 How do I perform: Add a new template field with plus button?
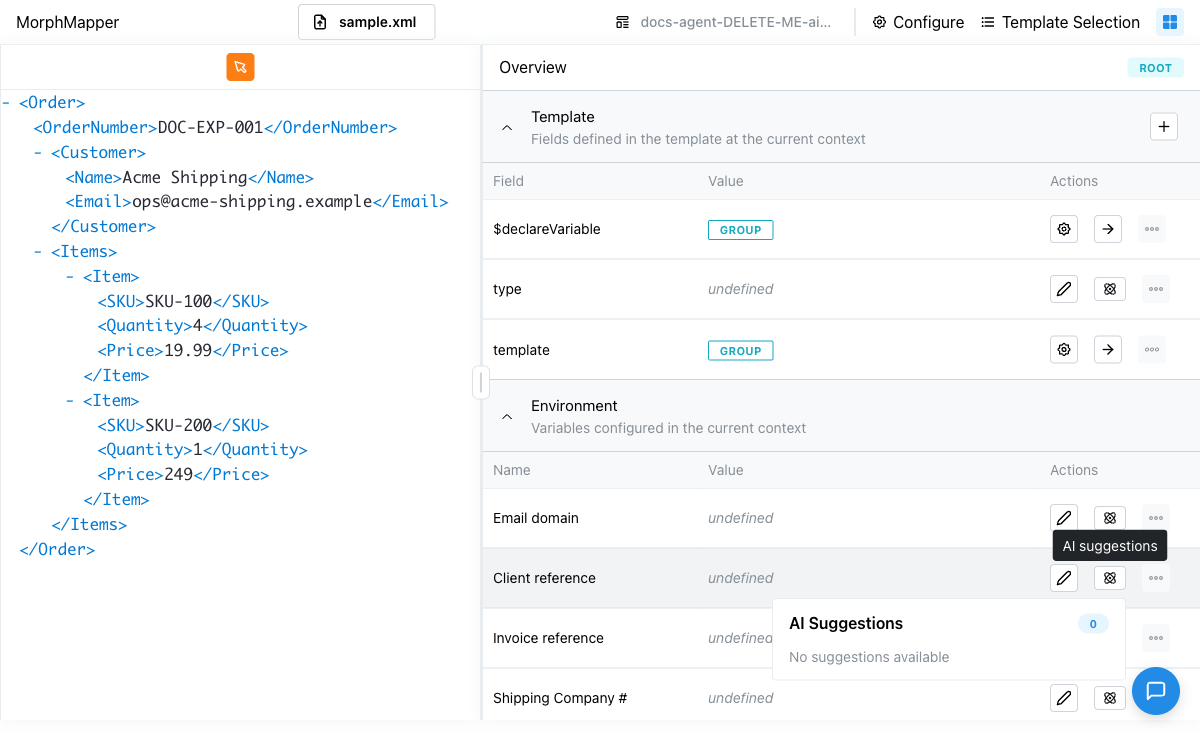coord(1163,127)
